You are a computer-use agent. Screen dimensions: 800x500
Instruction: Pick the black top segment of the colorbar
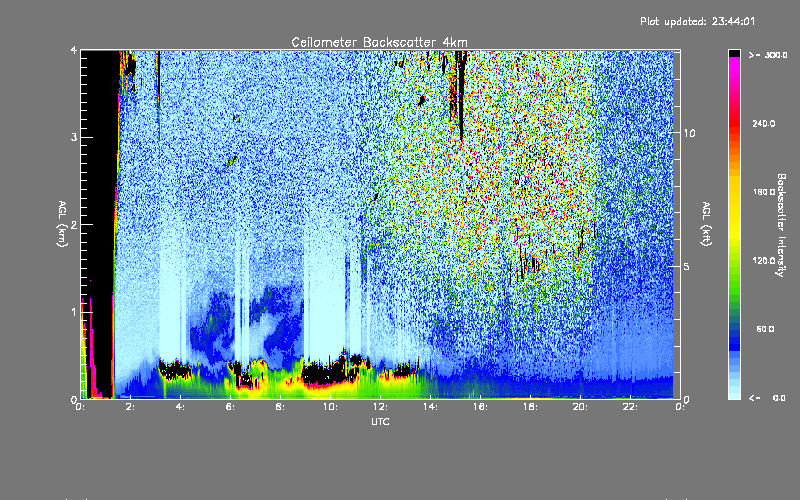[x=734, y=53]
